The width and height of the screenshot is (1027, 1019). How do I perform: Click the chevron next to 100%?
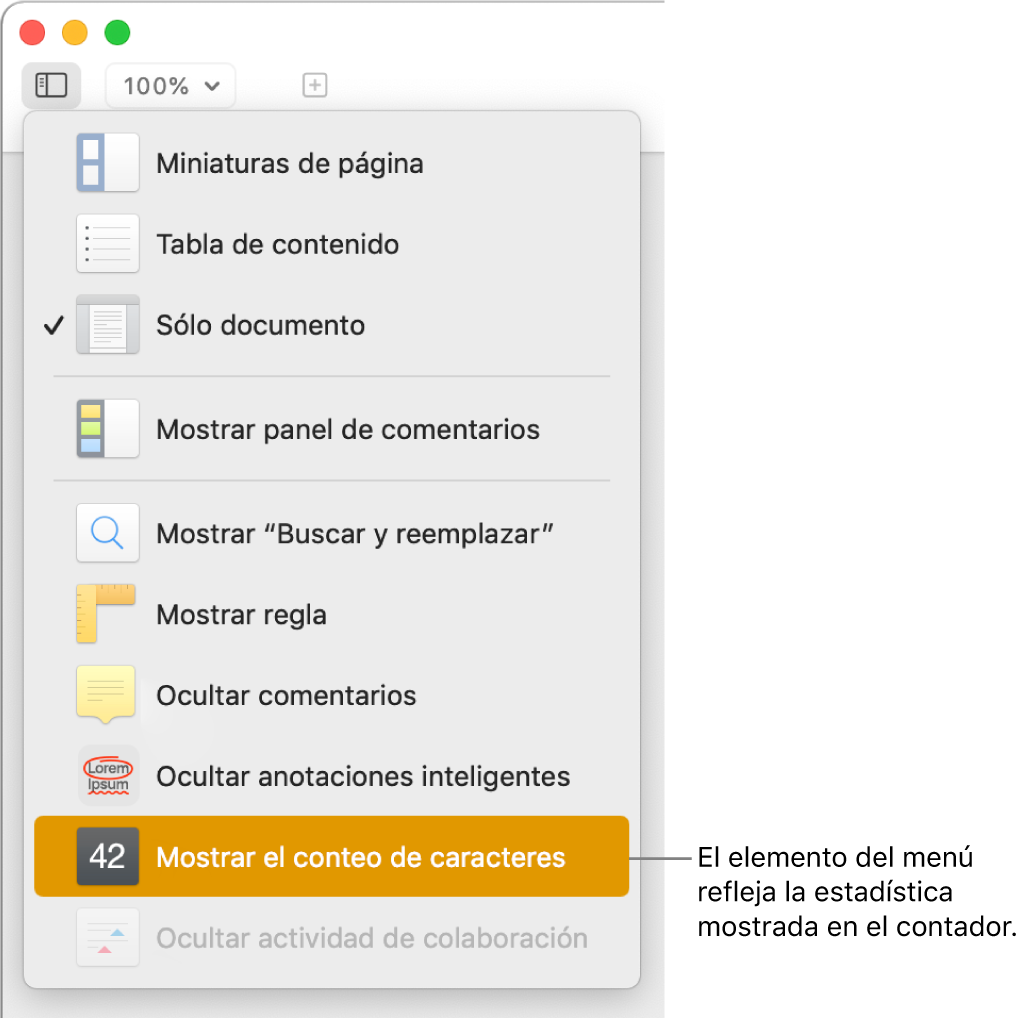[212, 86]
